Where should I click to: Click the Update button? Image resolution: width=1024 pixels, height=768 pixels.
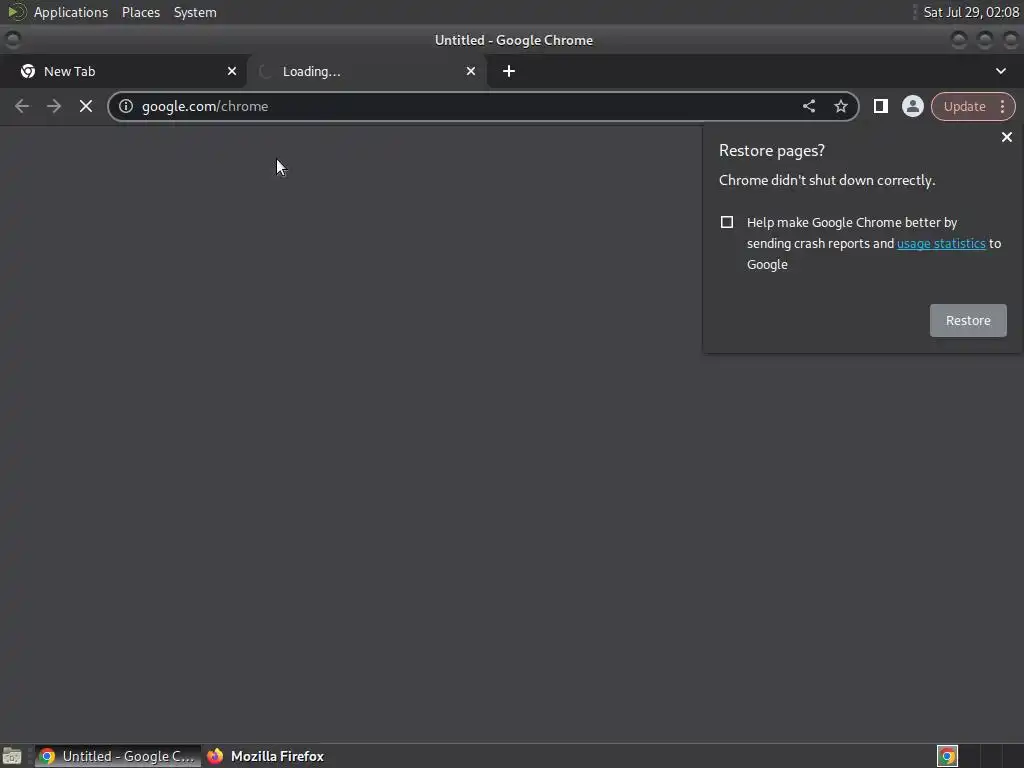point(964,106)
